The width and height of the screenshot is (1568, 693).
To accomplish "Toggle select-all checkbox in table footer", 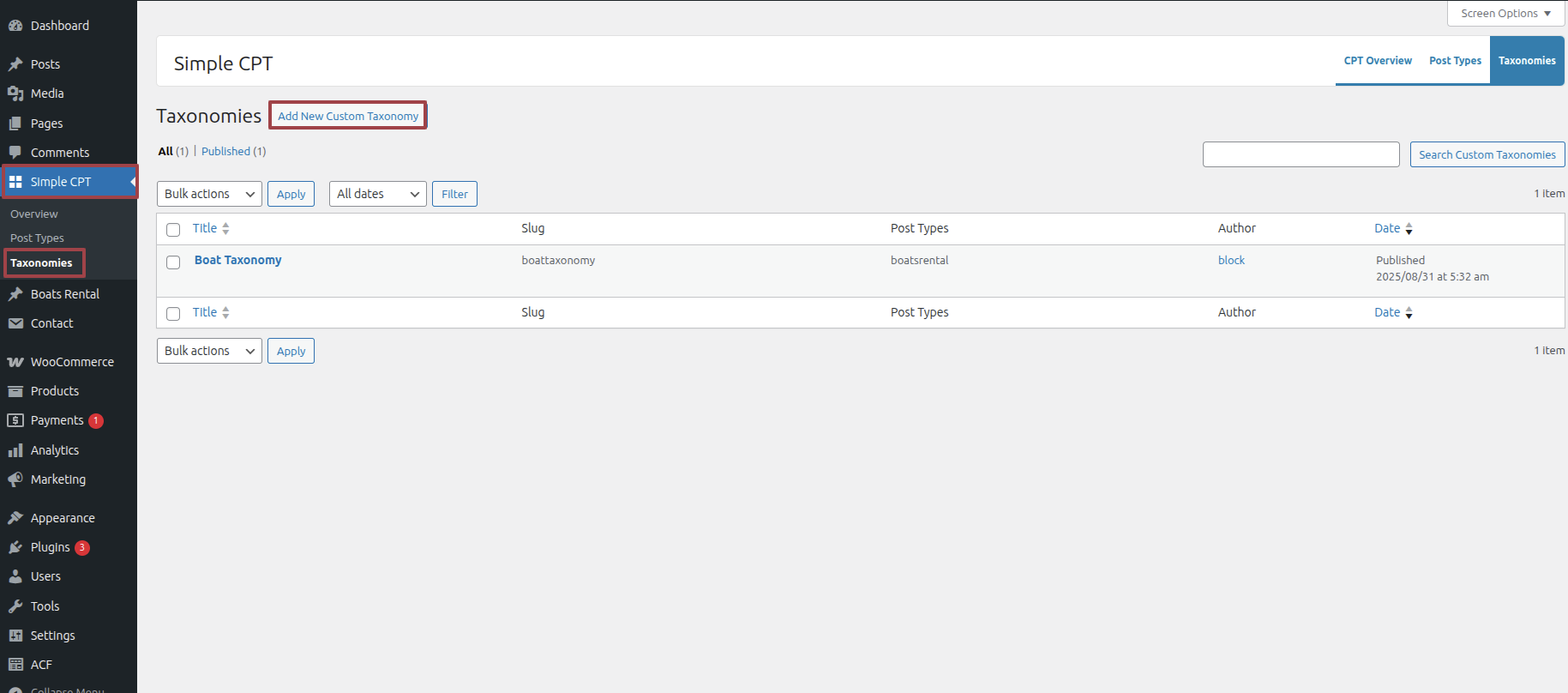I will coord(173,314).
